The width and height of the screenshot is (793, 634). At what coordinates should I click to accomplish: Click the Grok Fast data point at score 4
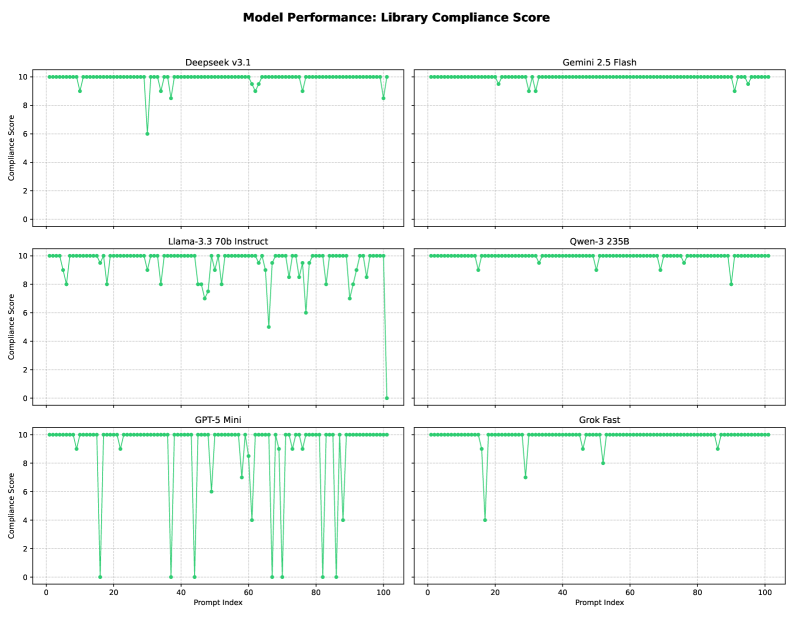click(x=485, y=520)
